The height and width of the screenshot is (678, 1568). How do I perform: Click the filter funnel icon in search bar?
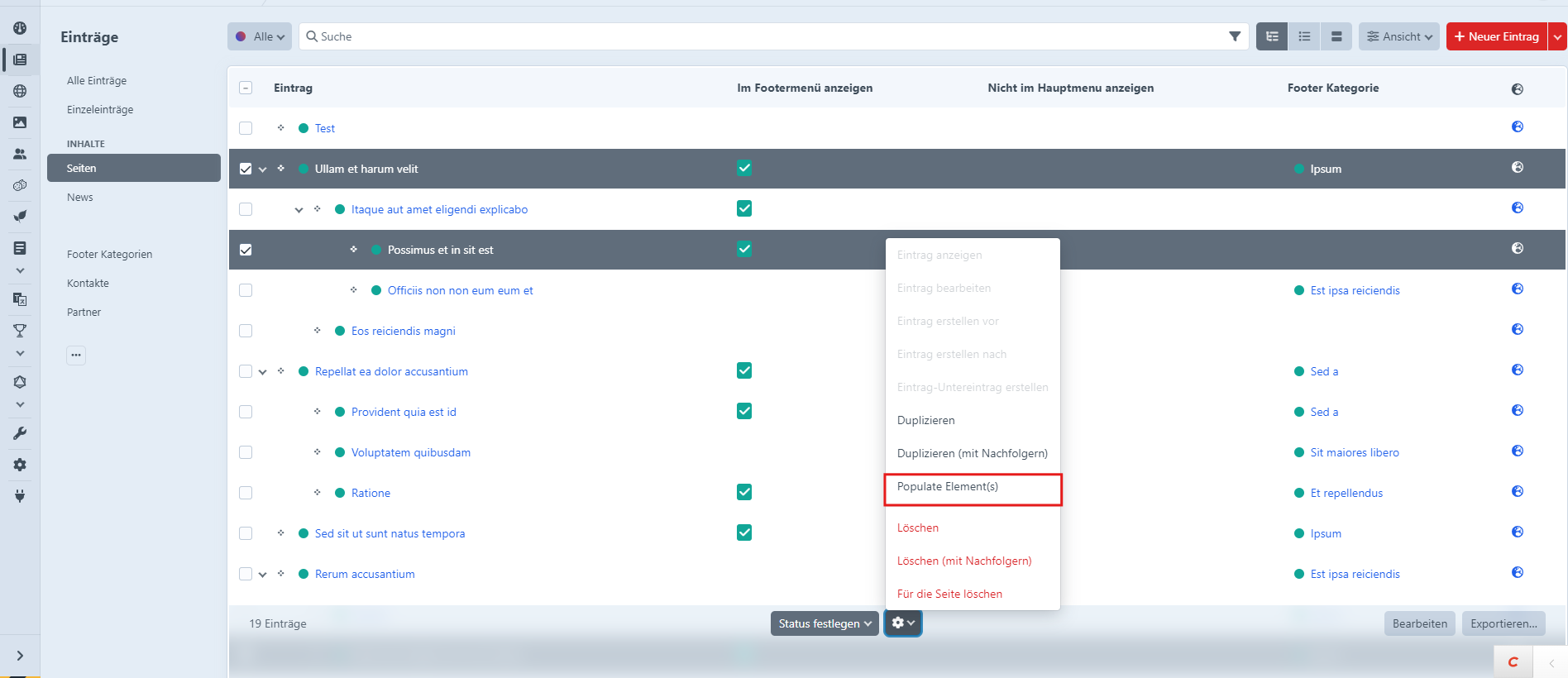(1234, 36)
